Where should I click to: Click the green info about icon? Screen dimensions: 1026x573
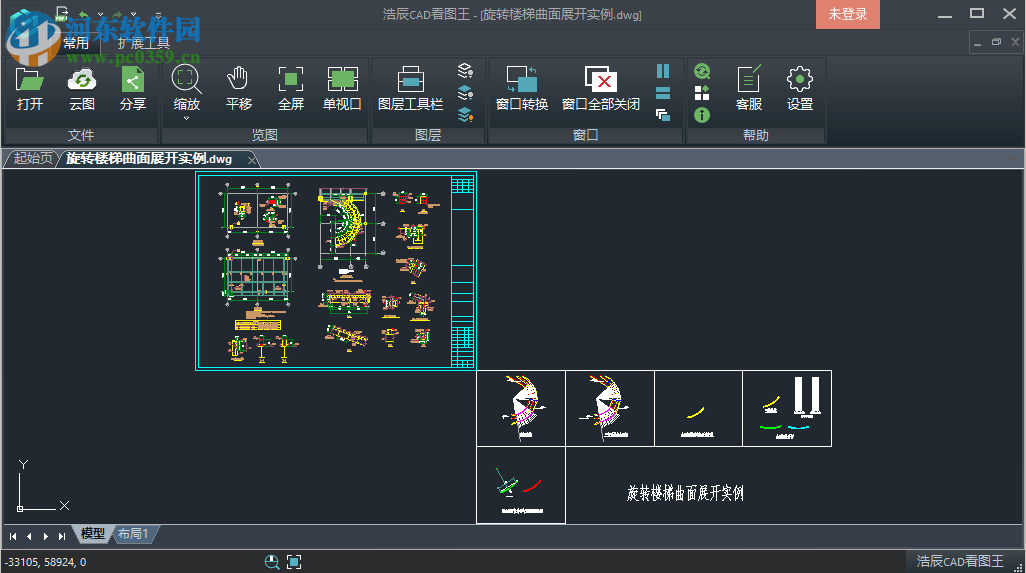[x=702, y=115]
